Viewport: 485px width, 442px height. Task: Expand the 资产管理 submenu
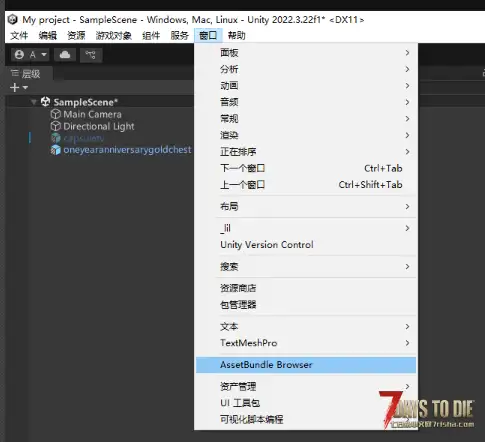click(x=306, y=386)
